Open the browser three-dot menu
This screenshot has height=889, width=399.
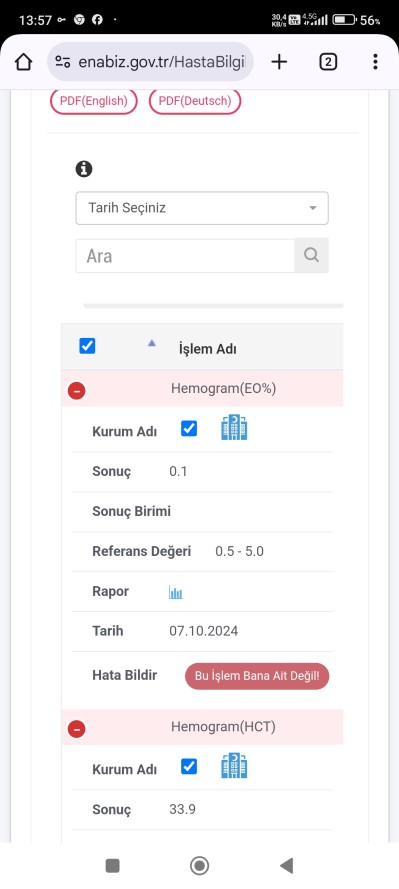point(375,62)
